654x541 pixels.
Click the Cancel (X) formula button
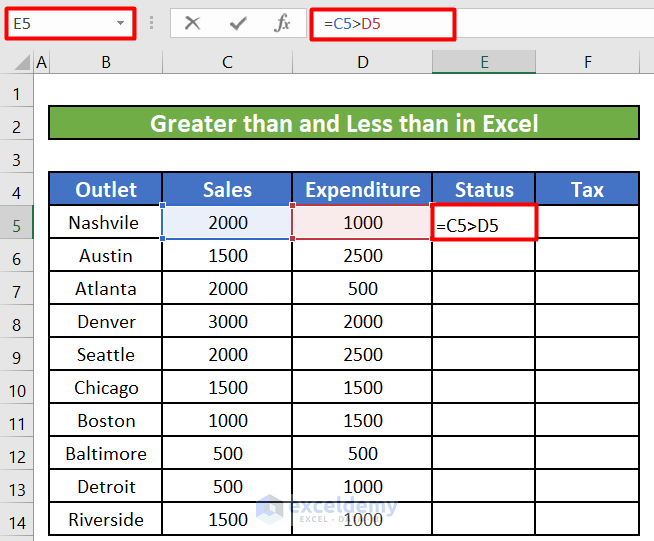(192, 23)
